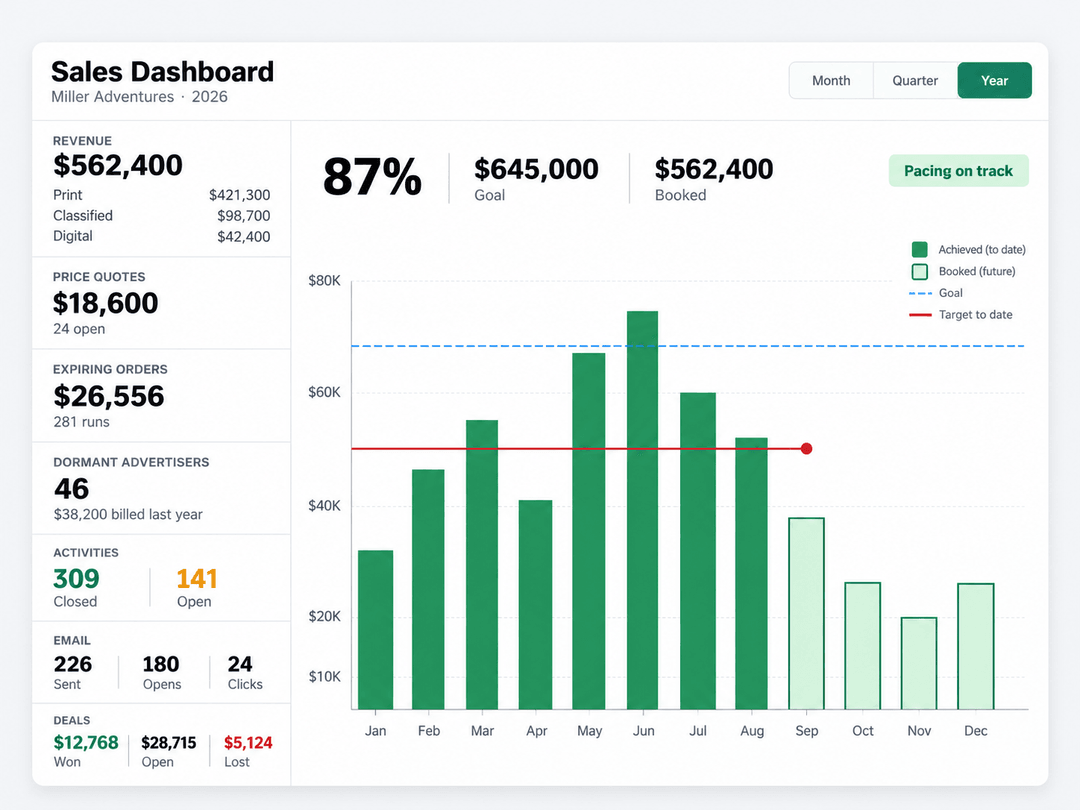Click the $562,400 Booked figure in header
This screenshot has height=810, width=1080.
tap(714, 169)
